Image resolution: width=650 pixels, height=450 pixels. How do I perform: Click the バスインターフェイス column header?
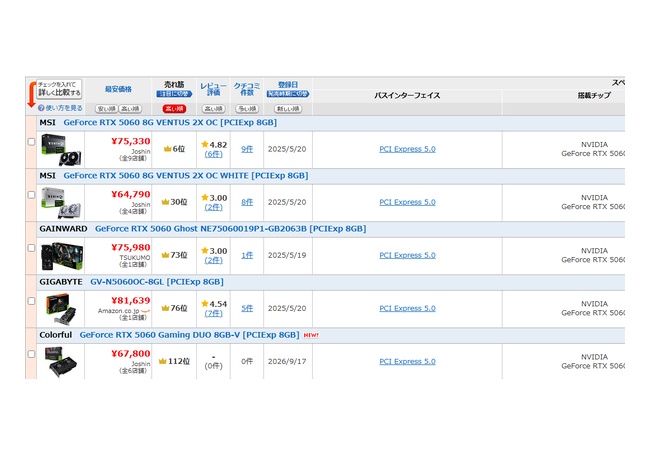coord(407,95)
